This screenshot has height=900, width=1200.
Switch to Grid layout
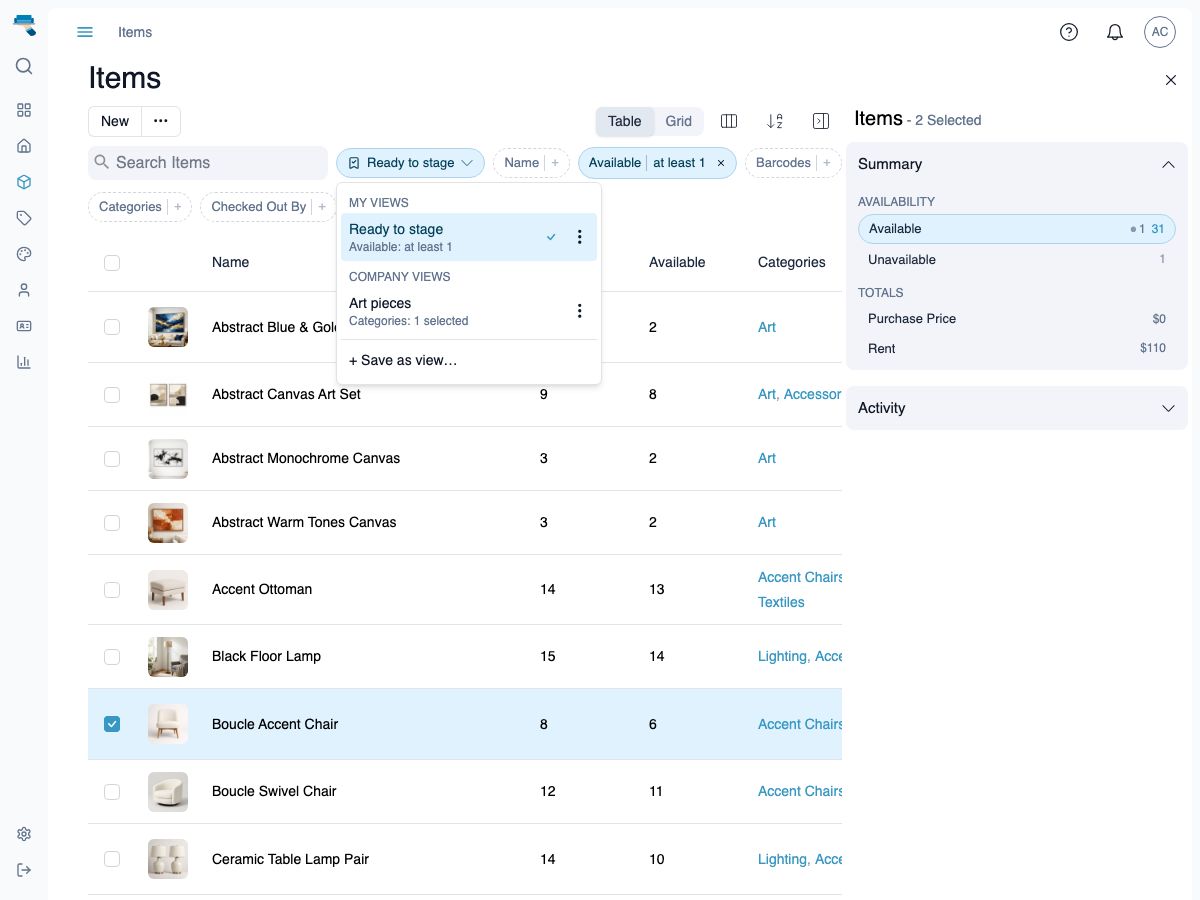click(679, 121)
